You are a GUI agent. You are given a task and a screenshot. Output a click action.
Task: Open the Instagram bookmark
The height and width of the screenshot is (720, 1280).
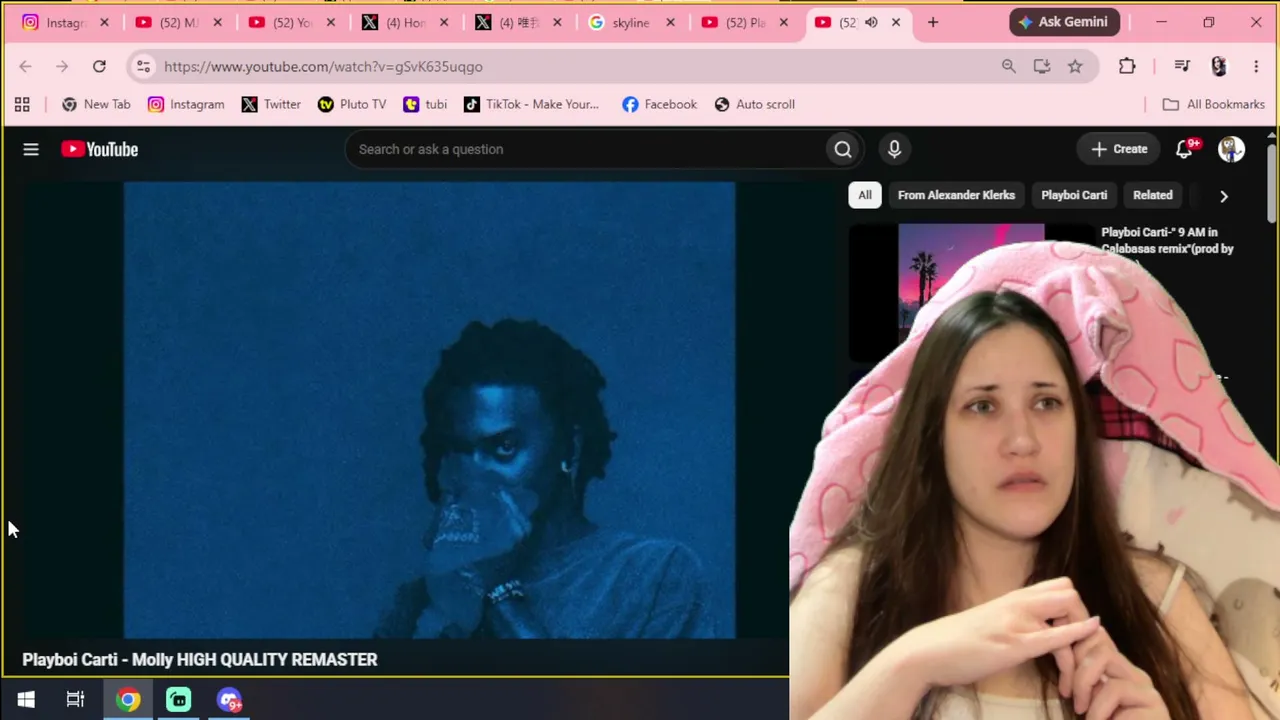186,104
